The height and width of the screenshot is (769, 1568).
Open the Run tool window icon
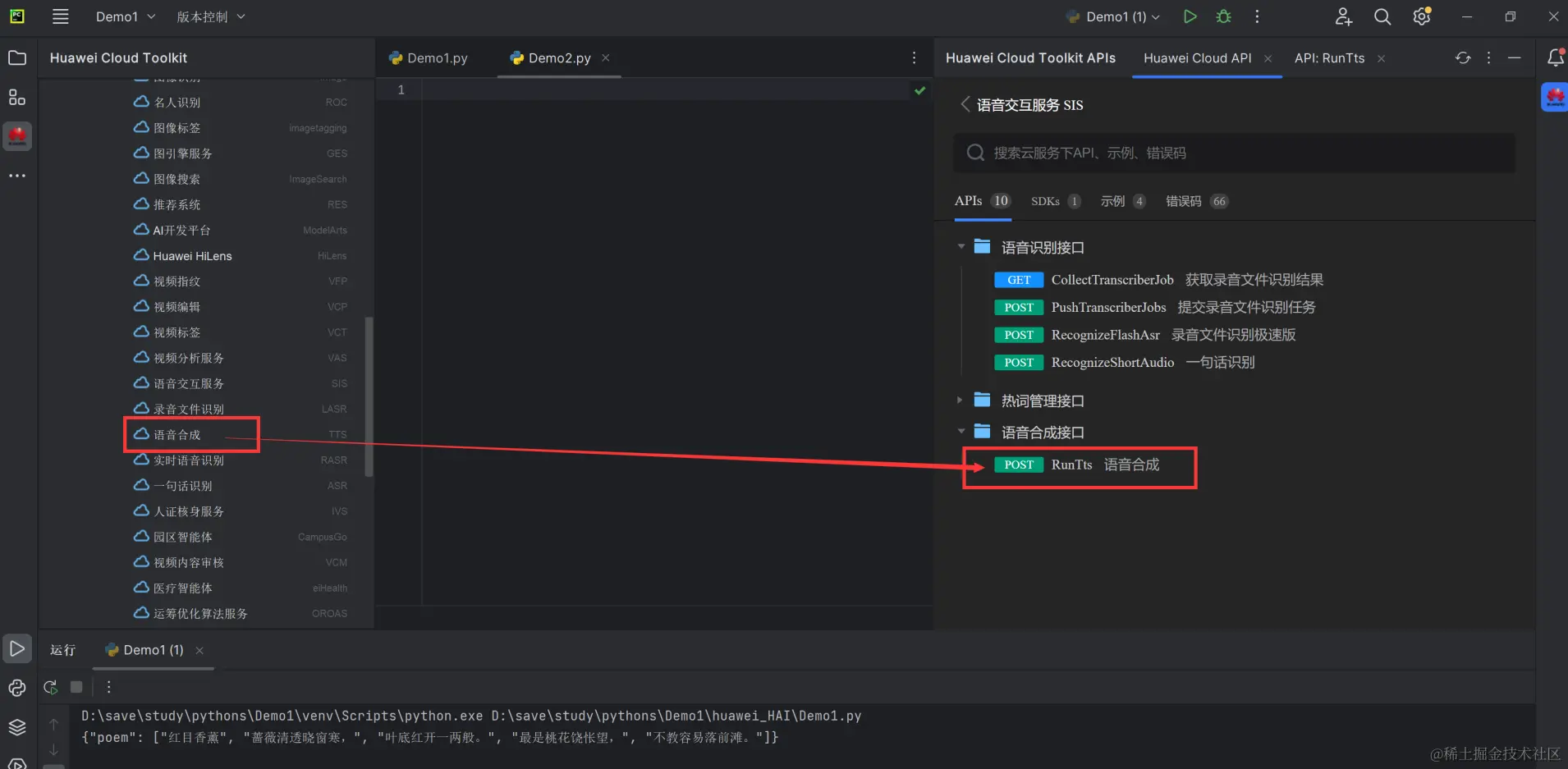point(17,648)
